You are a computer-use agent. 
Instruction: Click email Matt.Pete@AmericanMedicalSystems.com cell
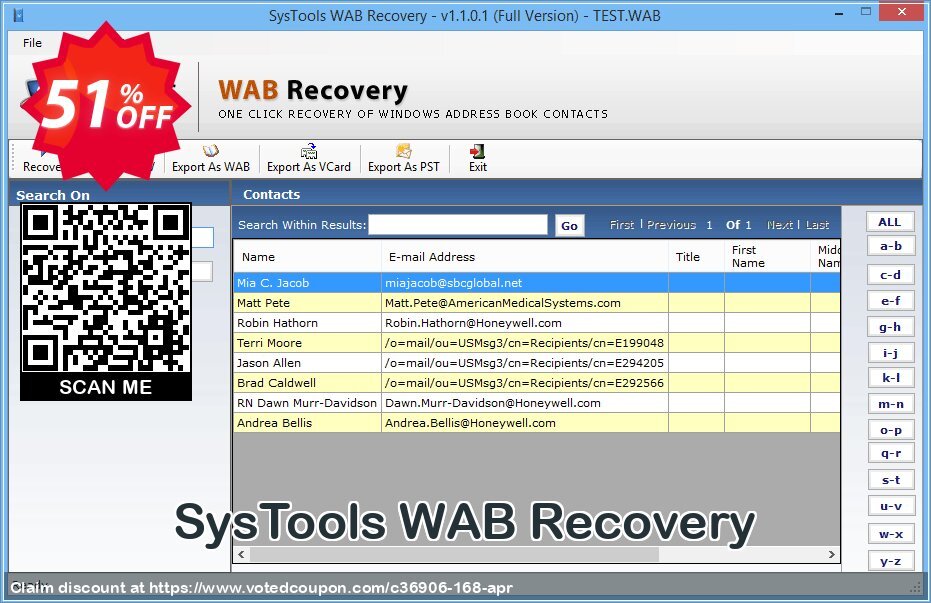click(x=525, y=303)
